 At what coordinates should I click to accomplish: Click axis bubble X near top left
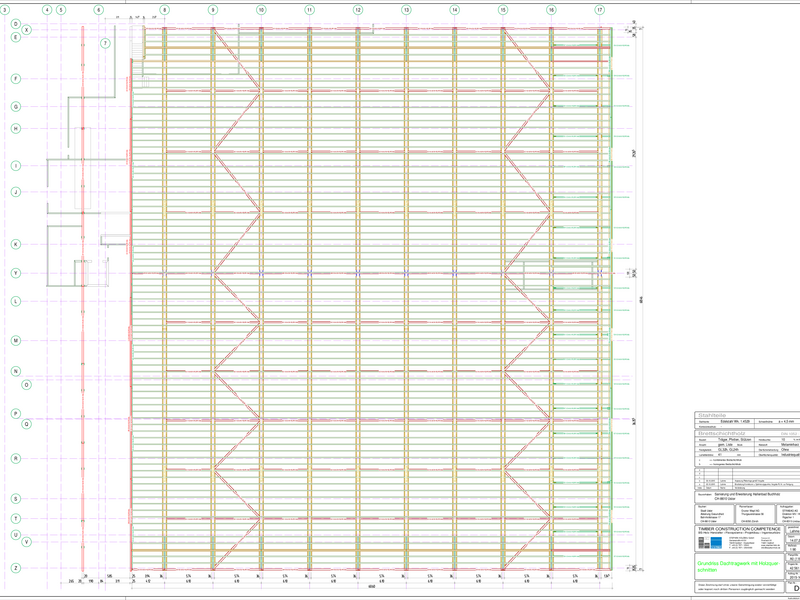click(x=27, y=30)
